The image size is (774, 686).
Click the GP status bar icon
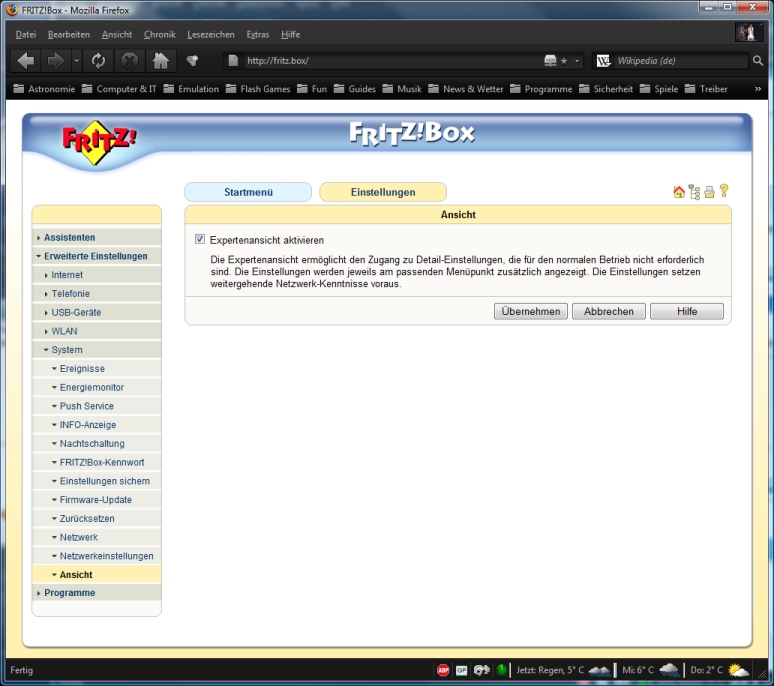point(462,670)
